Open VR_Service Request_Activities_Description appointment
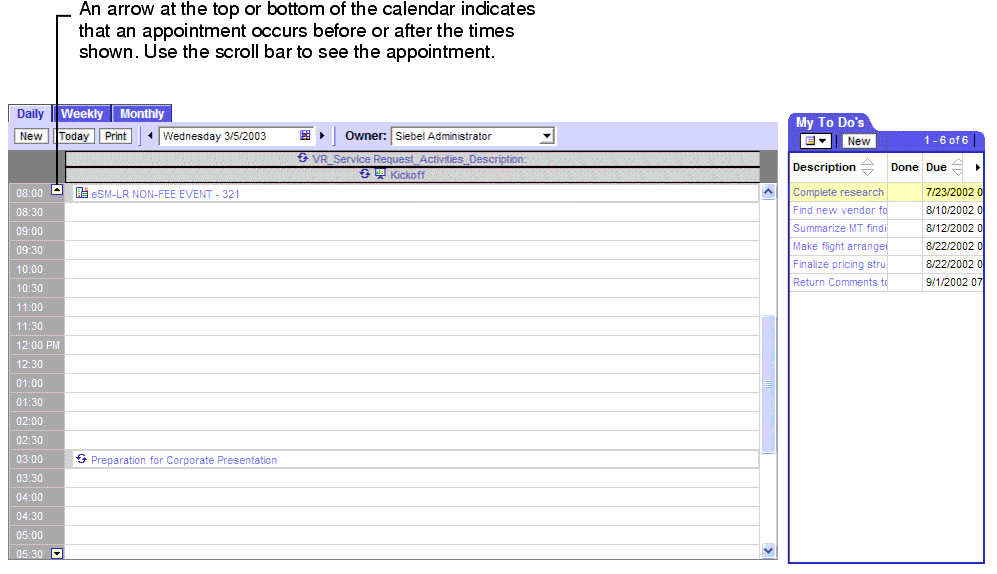 click(419, 159)
